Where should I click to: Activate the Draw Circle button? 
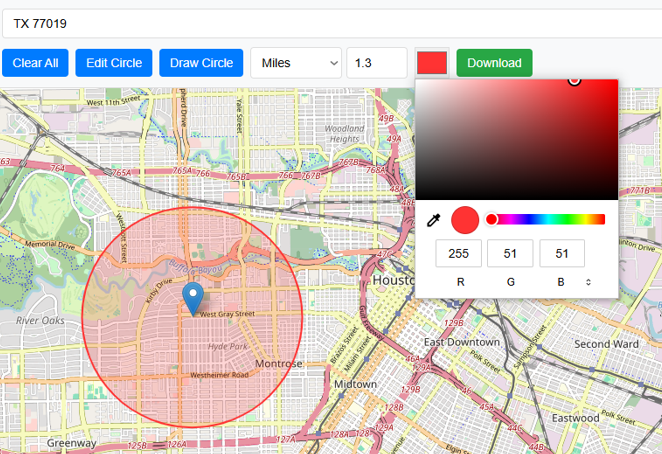point(201,63)
